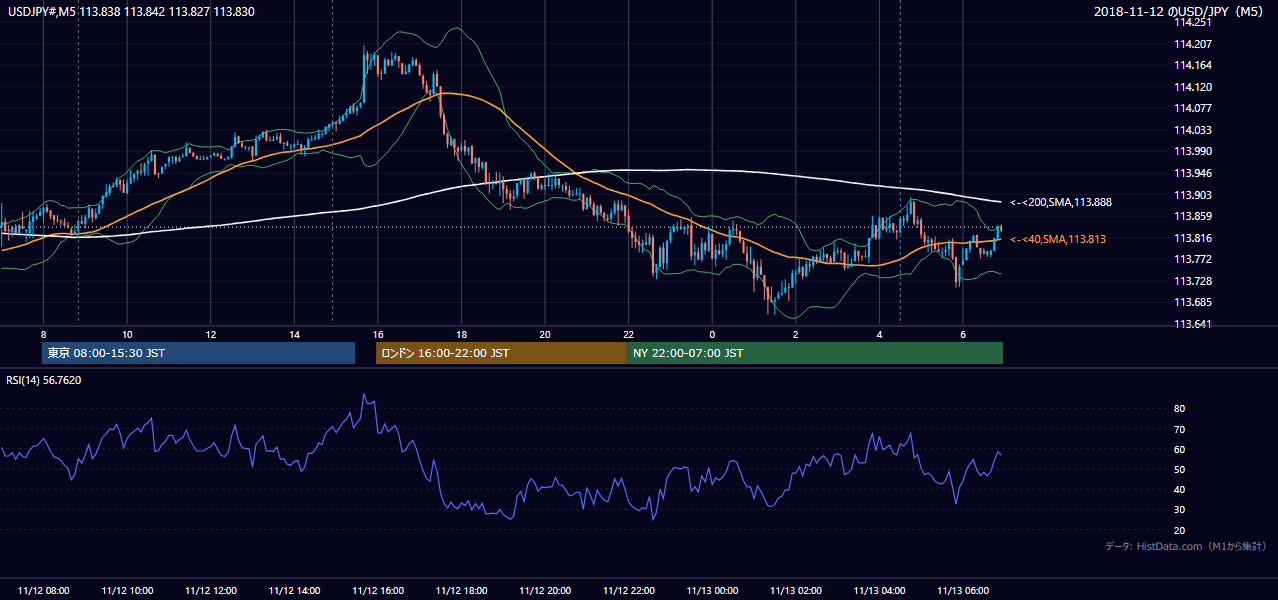Click the 113.946 price axis label
This screenshot has width=1278, height=600.
click(x=1192, y=173)
